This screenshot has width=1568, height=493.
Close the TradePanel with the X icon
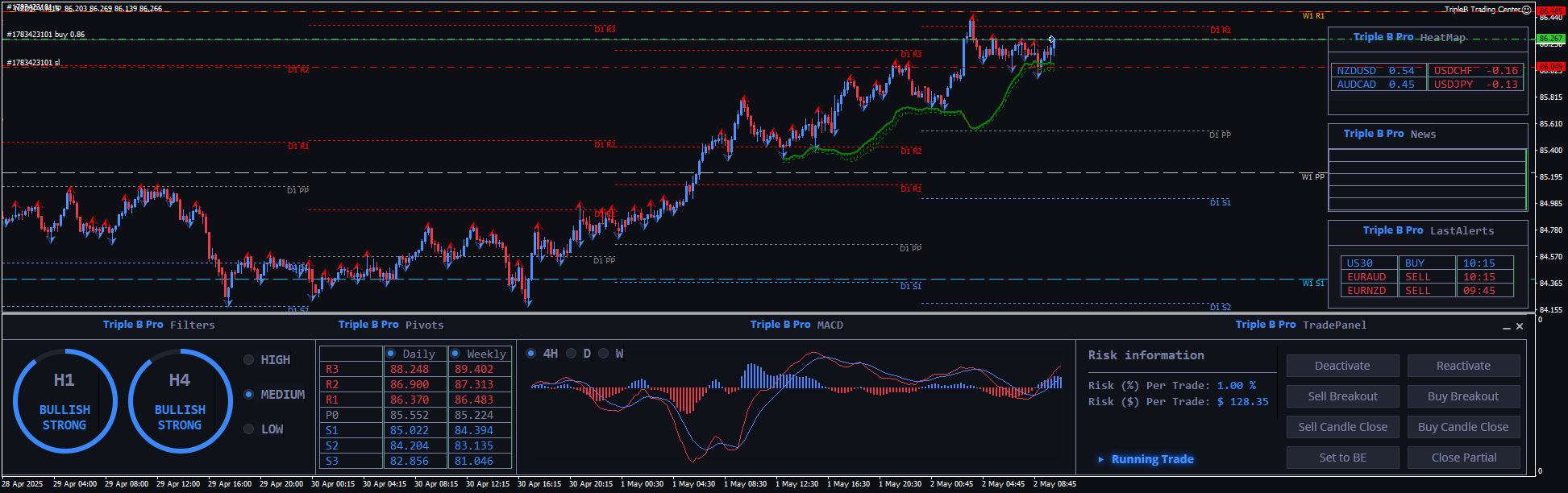coord(1520,326)
